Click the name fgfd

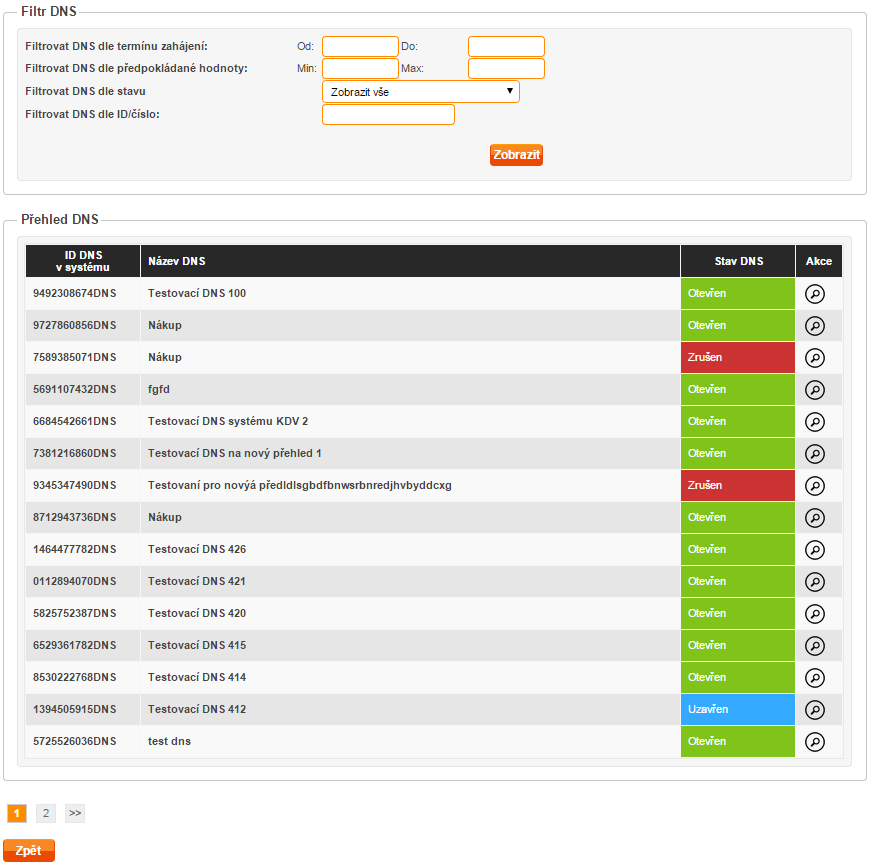coord(159,389)
